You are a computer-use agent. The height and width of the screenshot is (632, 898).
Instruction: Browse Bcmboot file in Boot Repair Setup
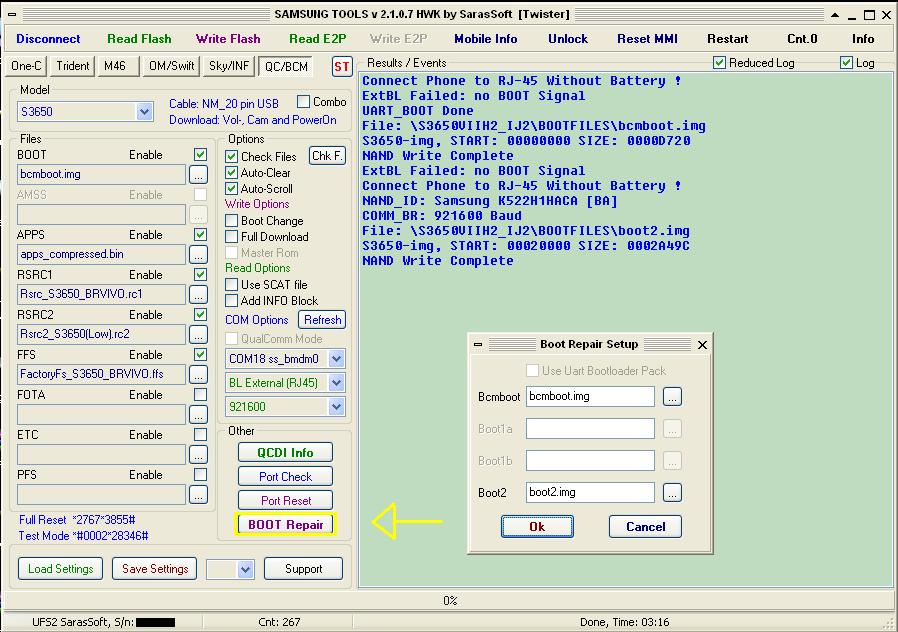672,396
